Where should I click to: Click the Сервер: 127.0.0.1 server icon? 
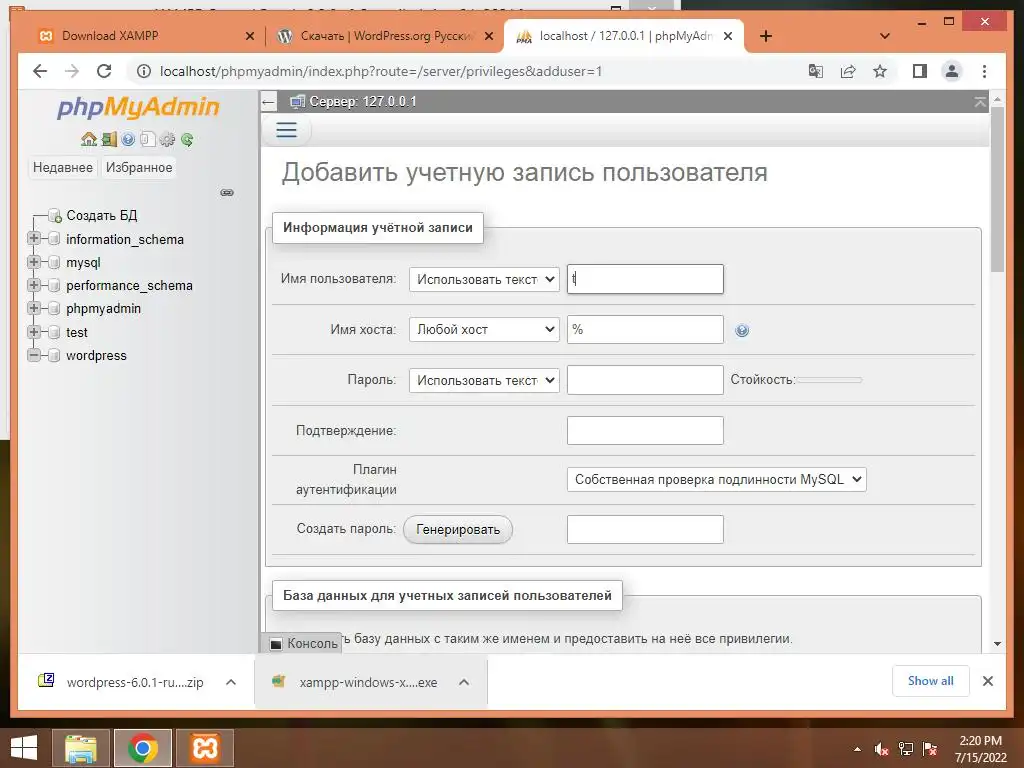pyautogui.click(x=297, y=102)
